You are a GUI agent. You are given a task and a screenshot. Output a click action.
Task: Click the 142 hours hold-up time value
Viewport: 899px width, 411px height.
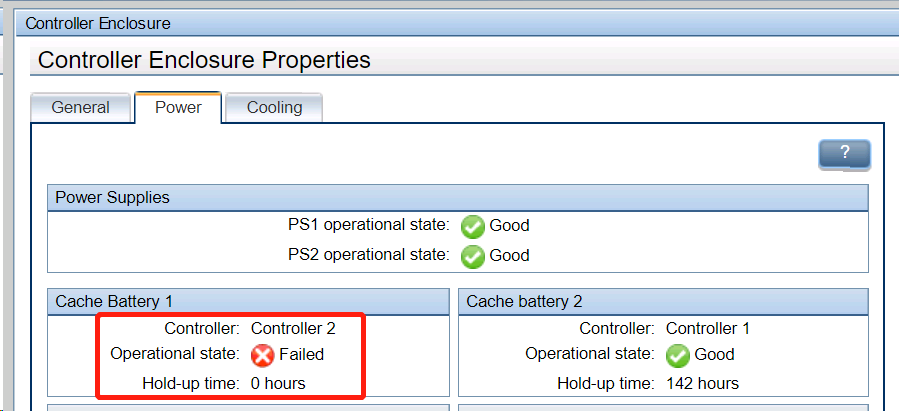702,383
